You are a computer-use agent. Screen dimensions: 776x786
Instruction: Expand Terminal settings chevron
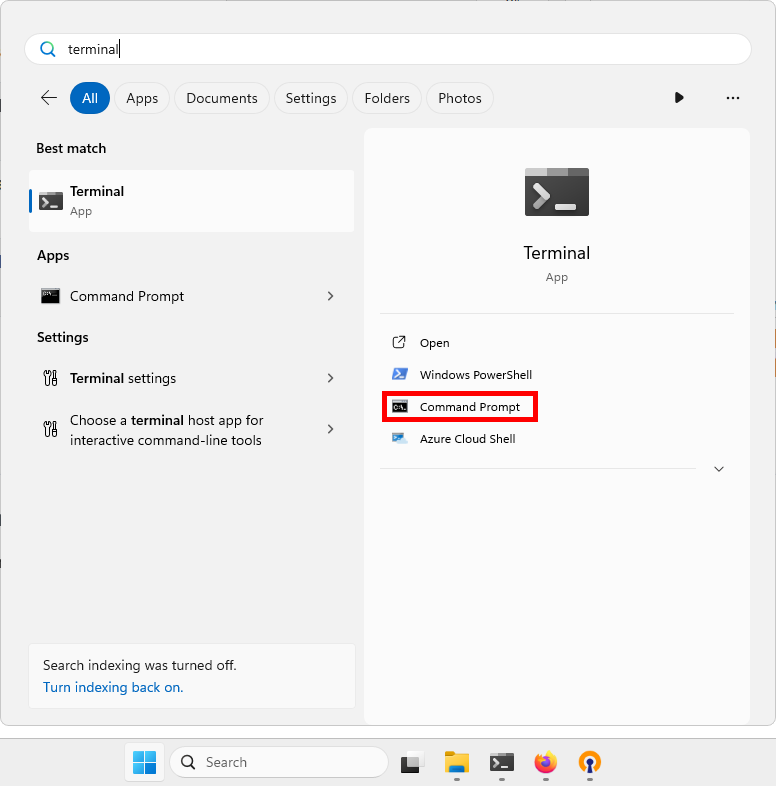coord(330,378)
